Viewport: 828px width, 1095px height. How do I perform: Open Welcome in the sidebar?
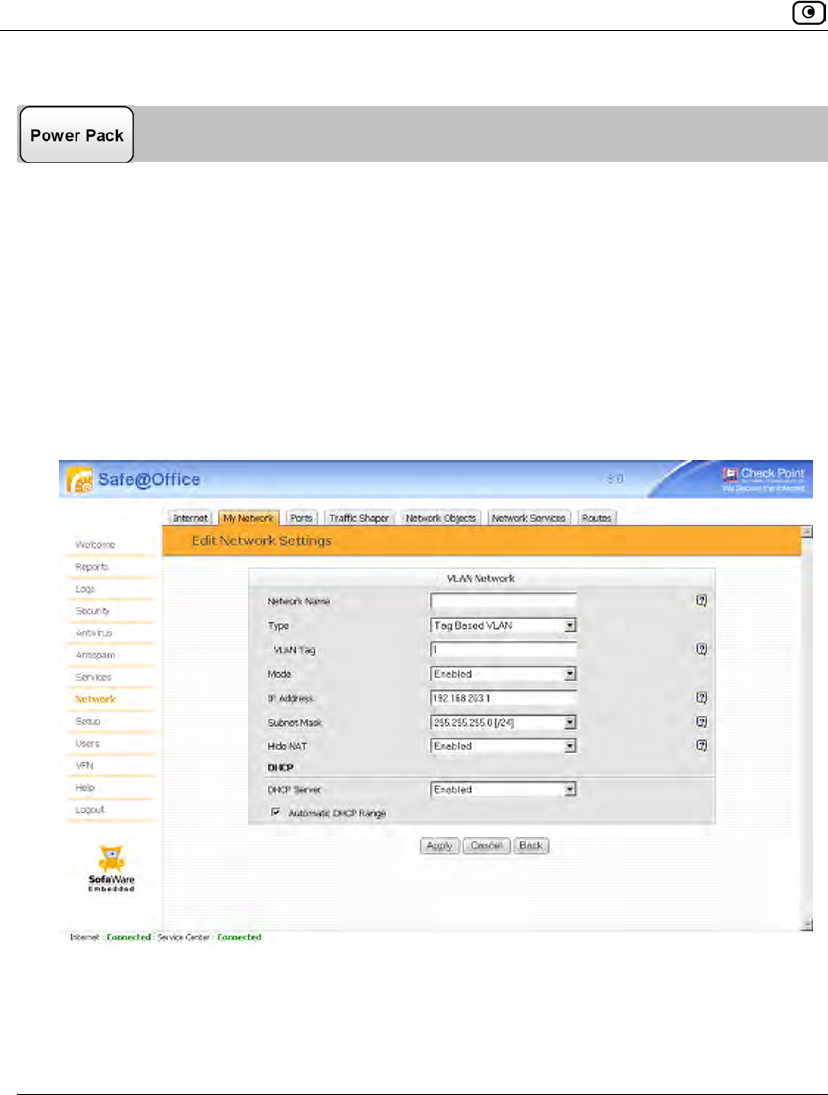pos(95,545)
